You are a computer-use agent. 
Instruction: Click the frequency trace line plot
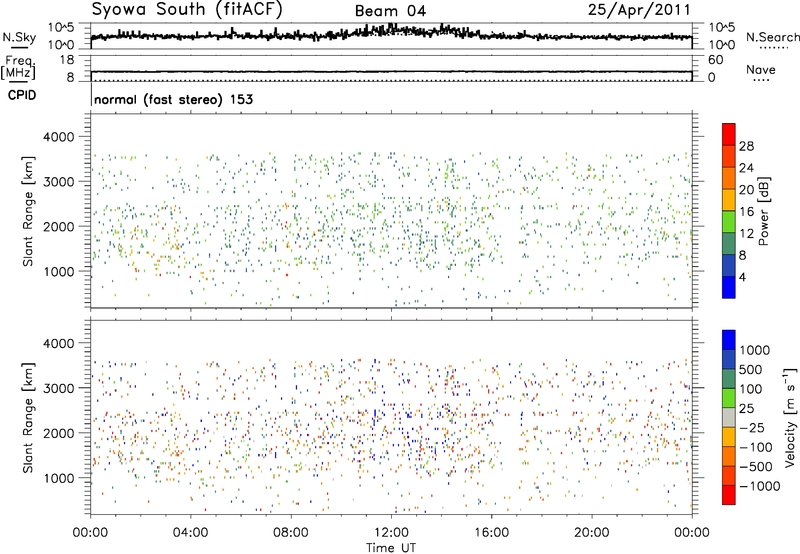(x=391, y=72)
